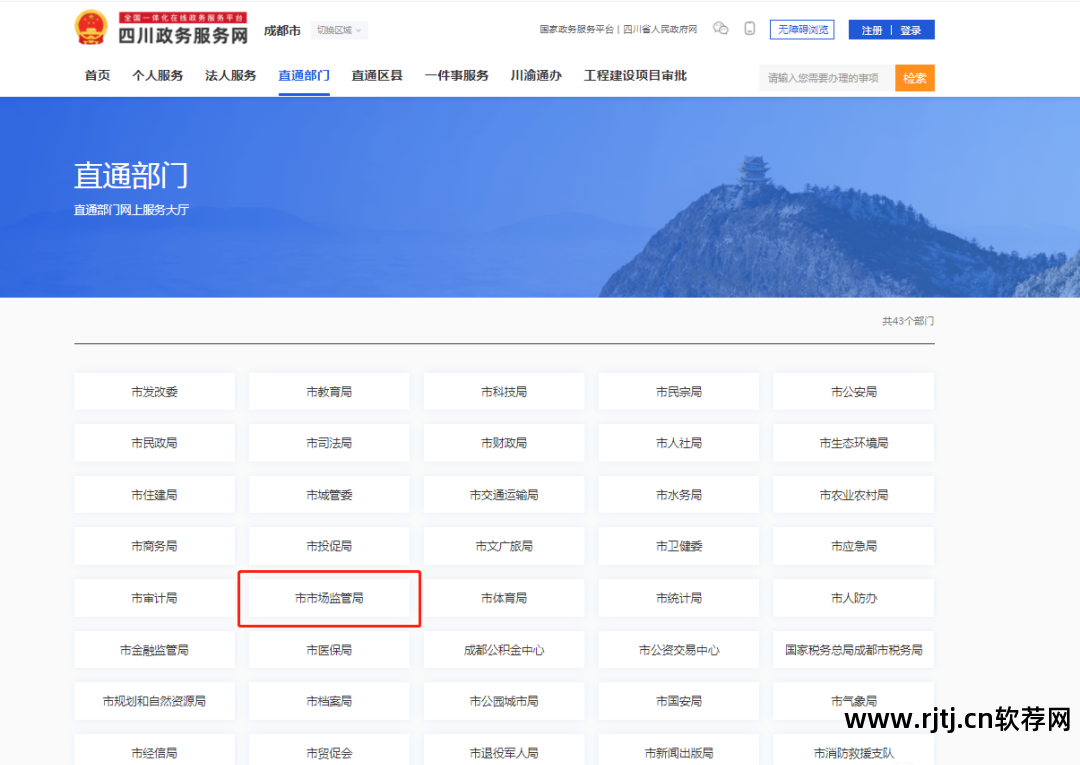The height and width of the screenshot is (765, 1080).
Task: Switch to the 法人服务 tab
Action: 231,76
